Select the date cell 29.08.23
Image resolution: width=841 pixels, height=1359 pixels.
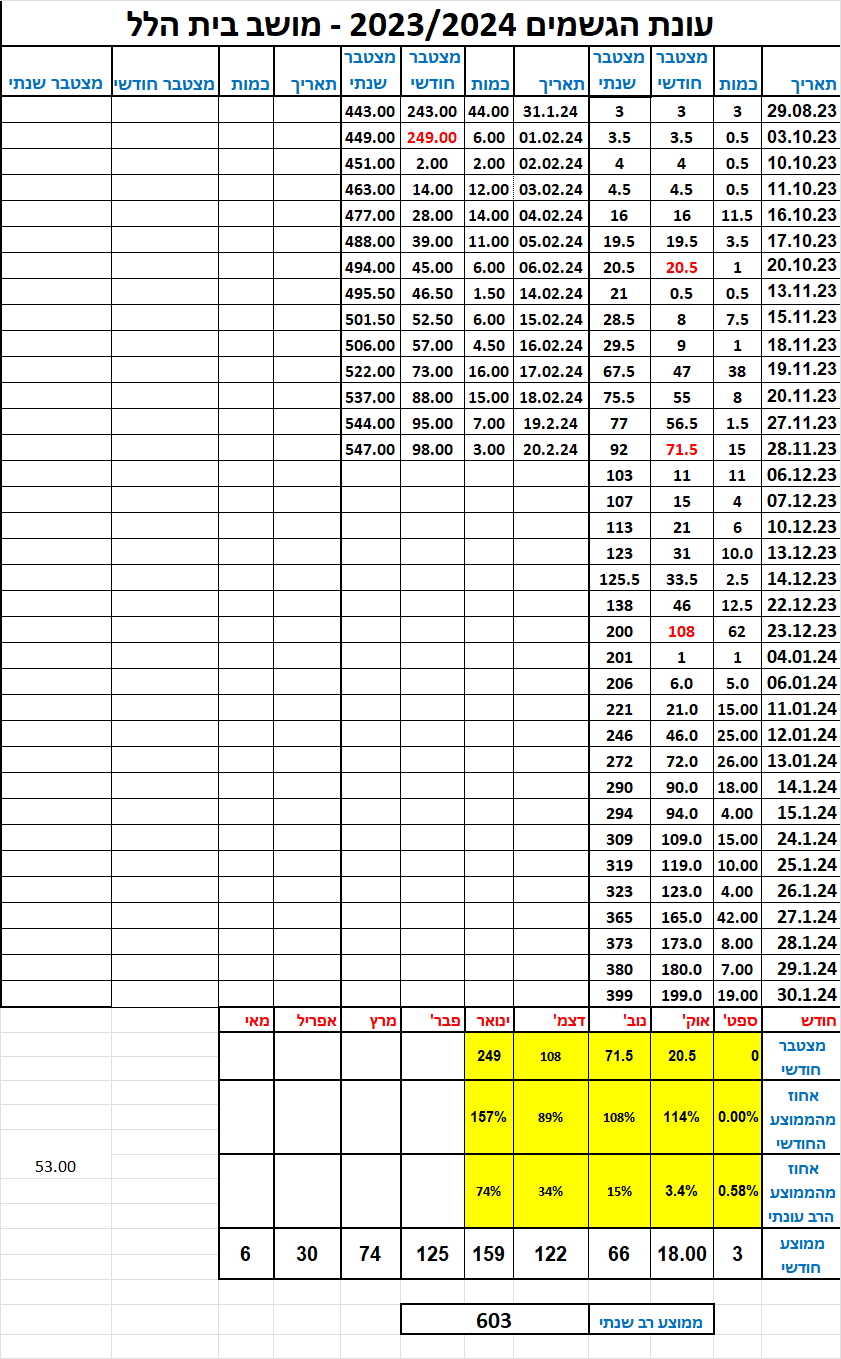point(799,110)
